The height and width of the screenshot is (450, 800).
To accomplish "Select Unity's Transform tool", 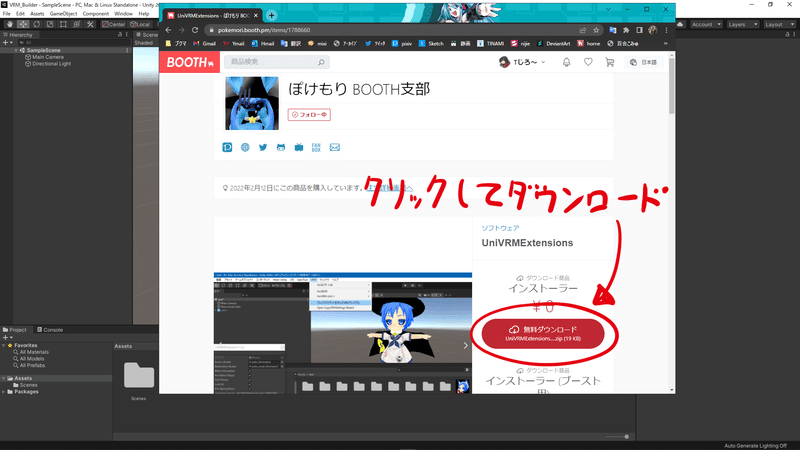I will pyautogui.click(x=77, y=24).
